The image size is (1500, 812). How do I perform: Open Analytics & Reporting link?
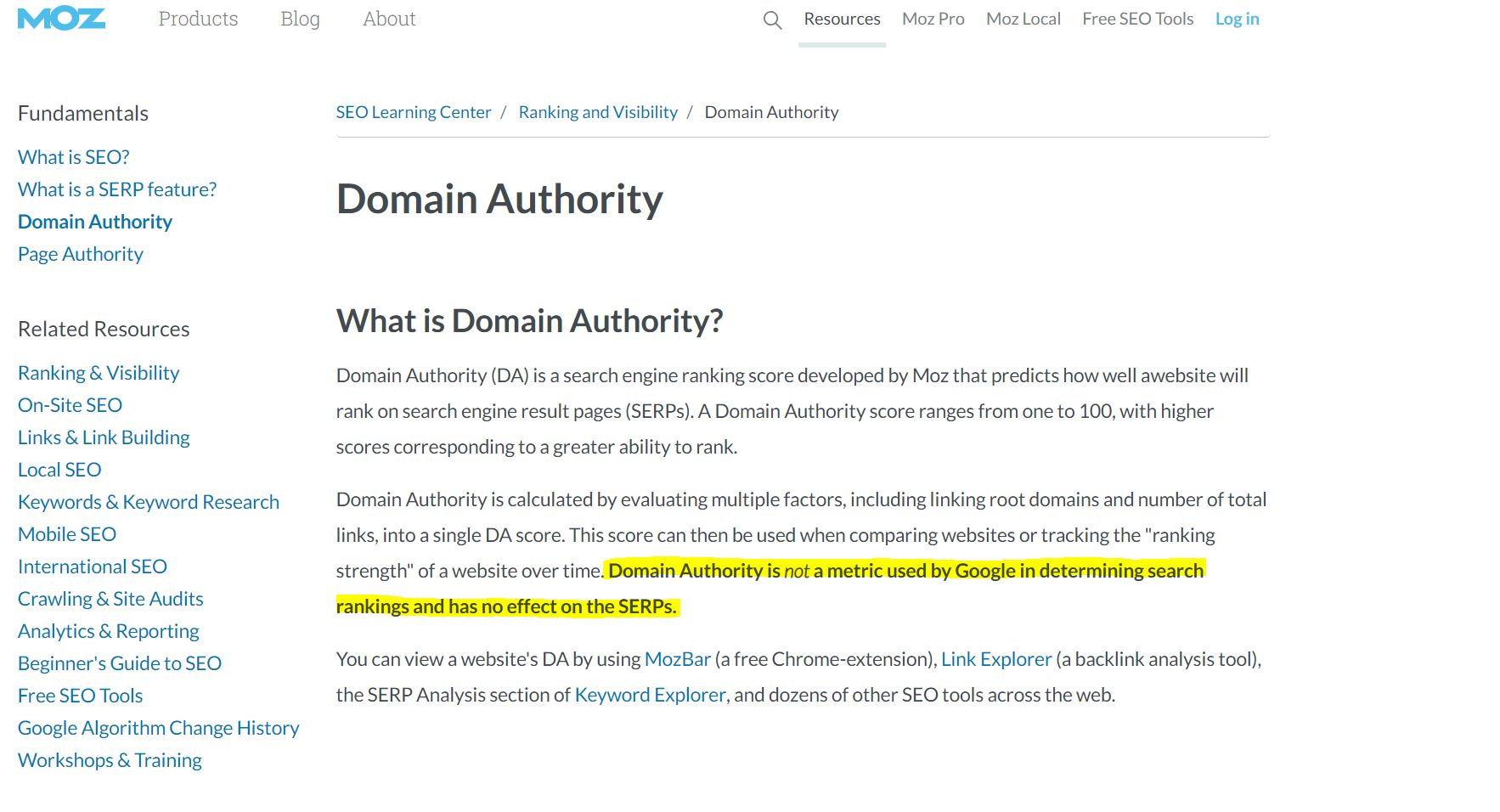tap(109, 631)
